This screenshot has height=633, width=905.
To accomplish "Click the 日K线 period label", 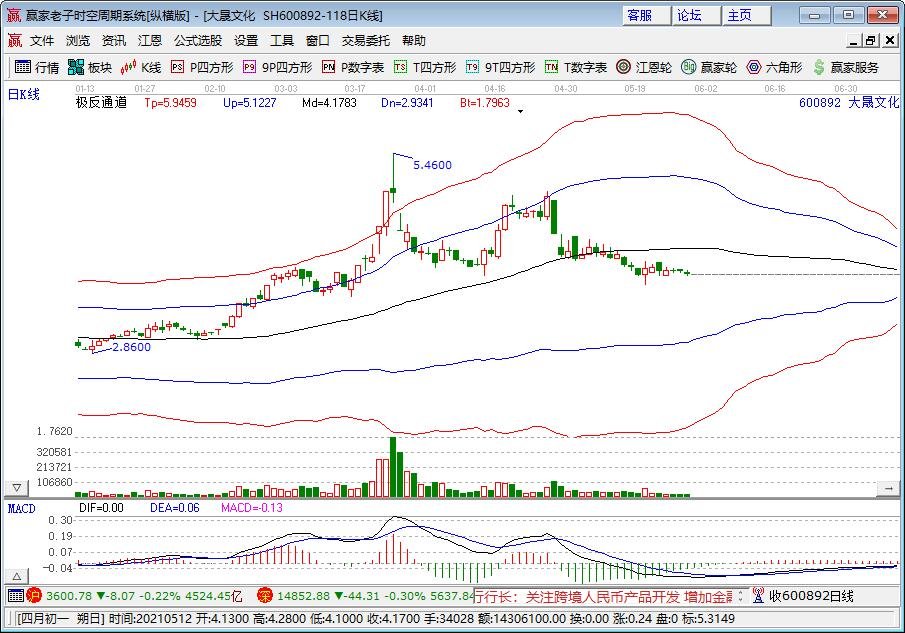I will [24, 94].
